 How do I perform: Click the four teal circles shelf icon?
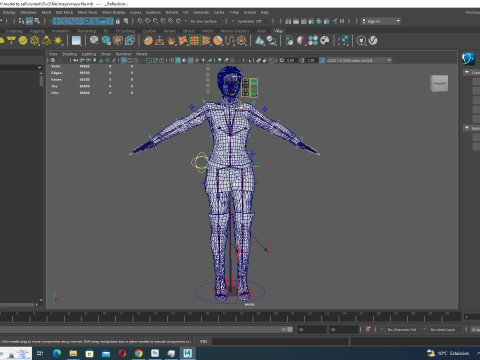pos(313,41)
